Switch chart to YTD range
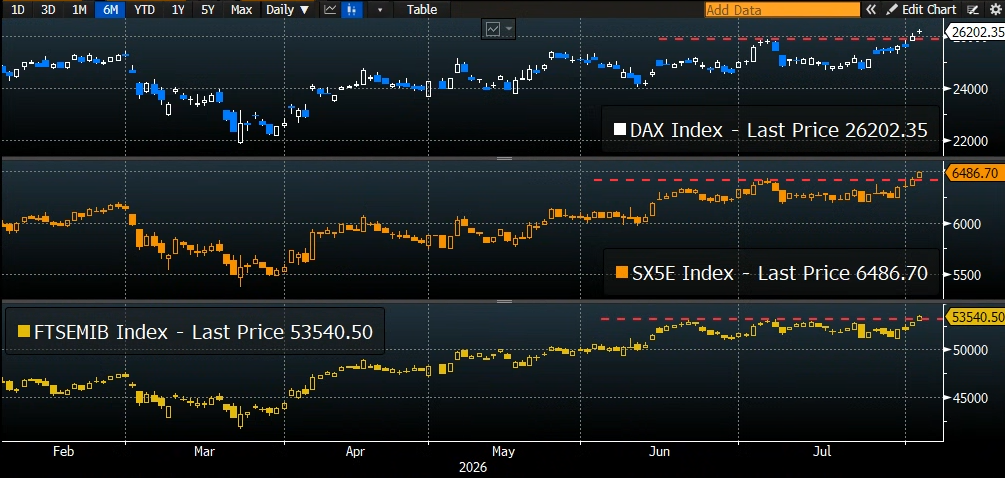1005x478 pixels. [x=145, y=9]
